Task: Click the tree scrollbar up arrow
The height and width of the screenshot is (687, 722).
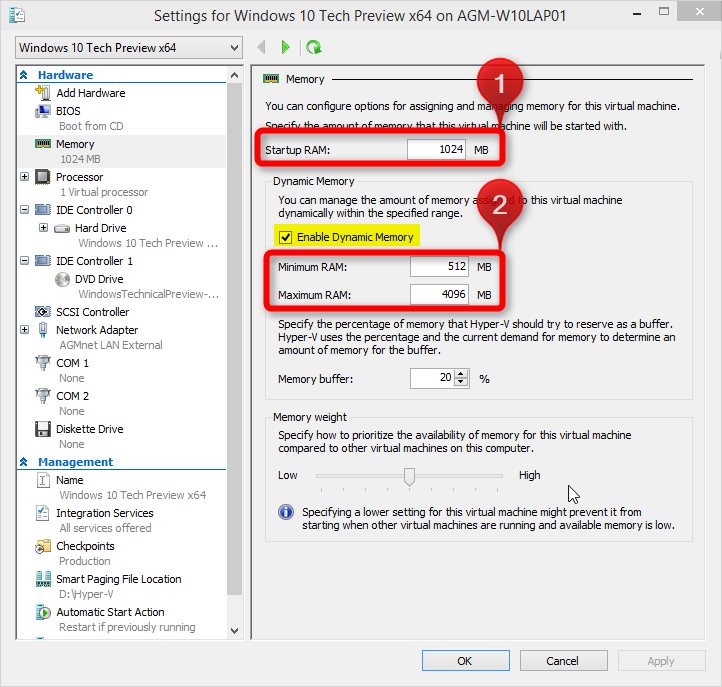Action: coord(234,75)
